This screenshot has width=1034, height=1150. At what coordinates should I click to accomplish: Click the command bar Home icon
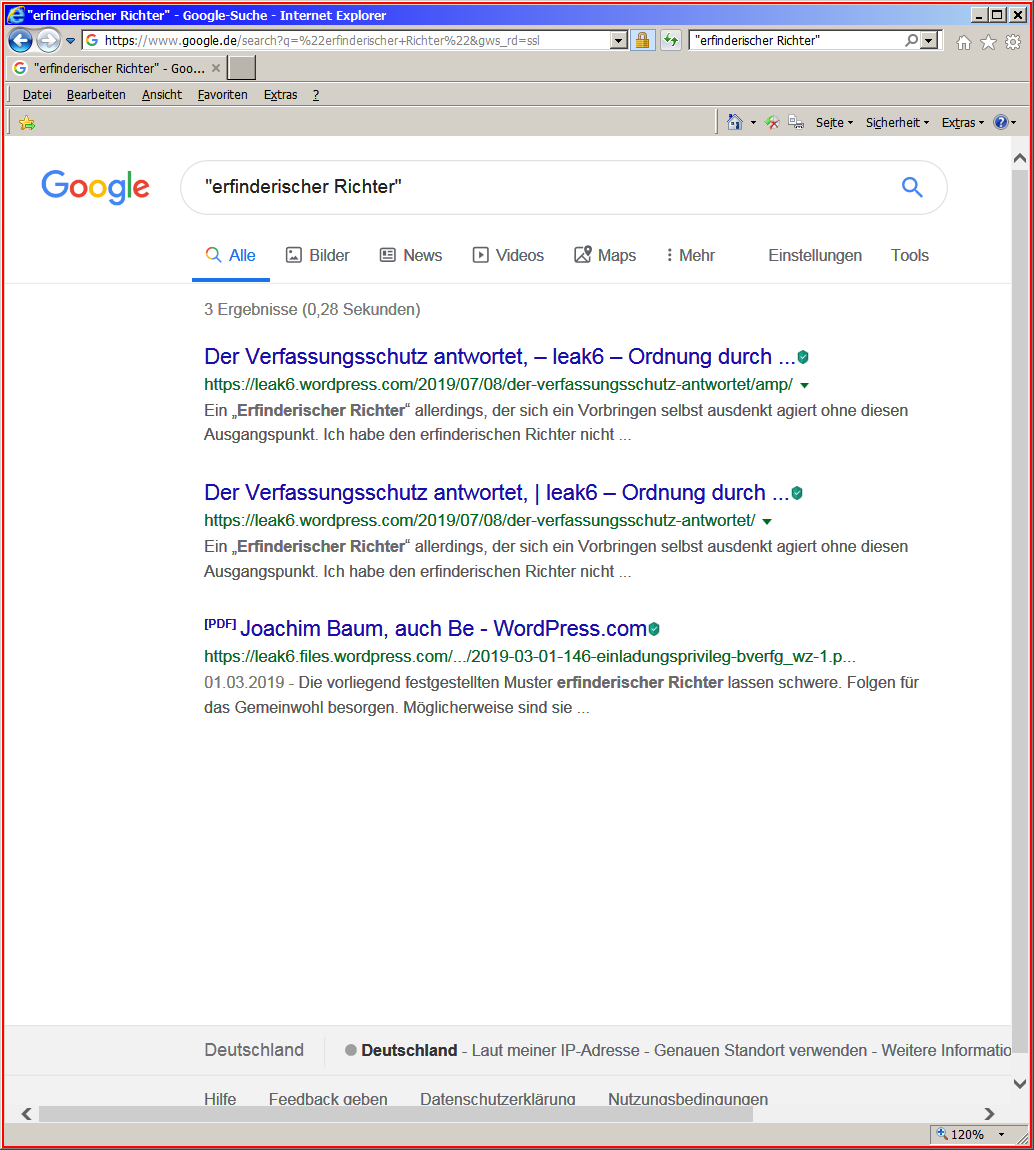point(734,122)
